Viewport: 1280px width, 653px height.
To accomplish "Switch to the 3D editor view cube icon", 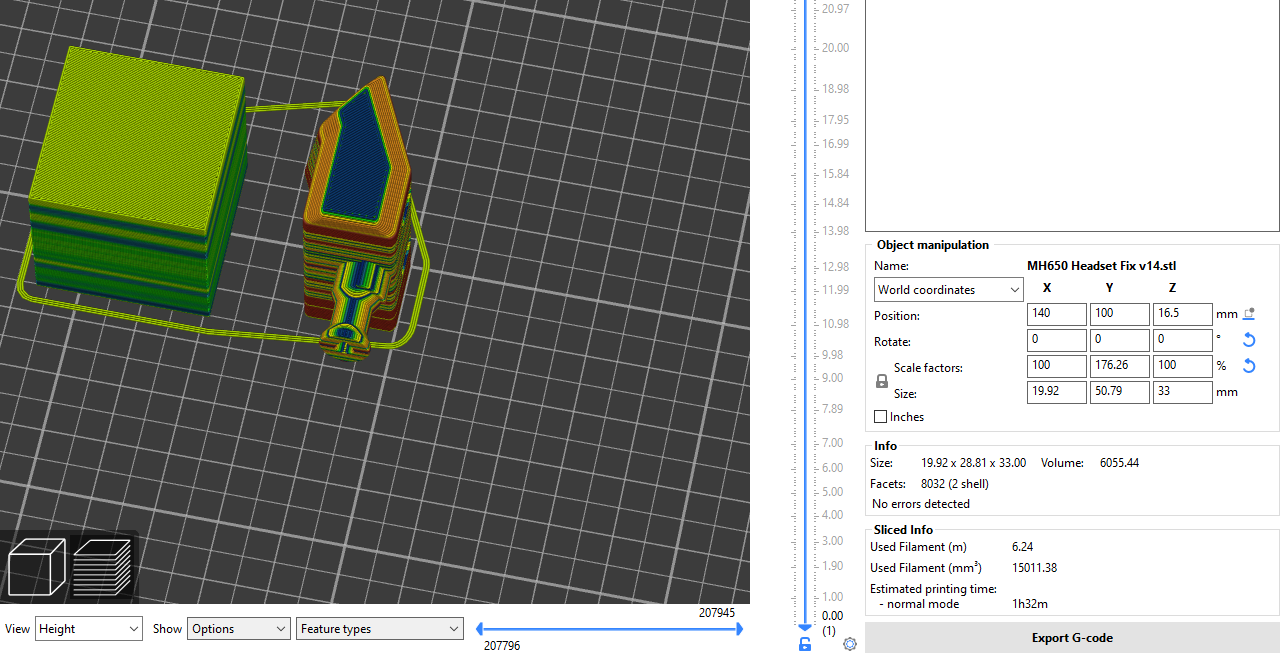I will point(36,565).
